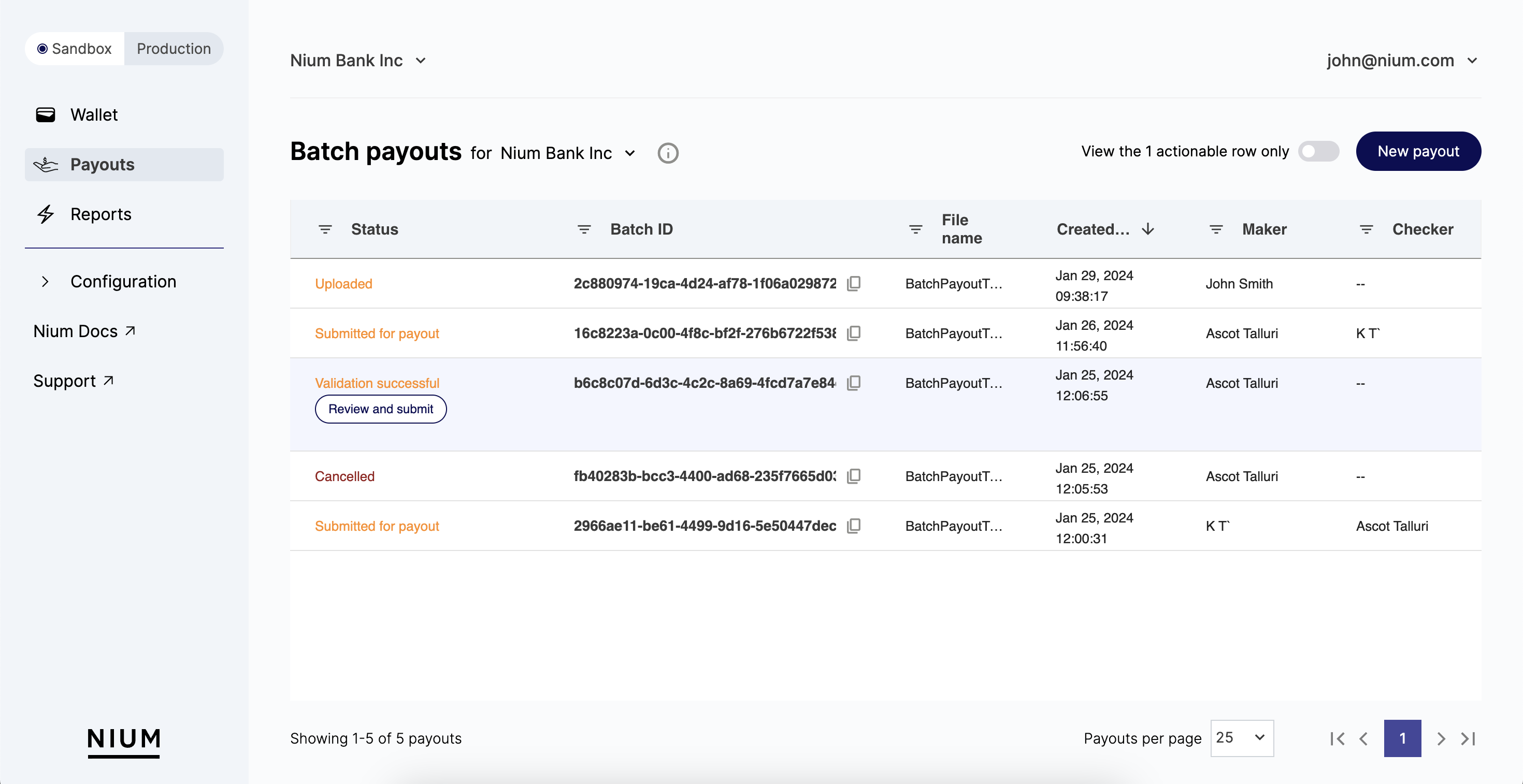The height and width of the screenshot is (784, 1523).
Task: Click the info icon next to Batch payouts
Action: (668, 153)
